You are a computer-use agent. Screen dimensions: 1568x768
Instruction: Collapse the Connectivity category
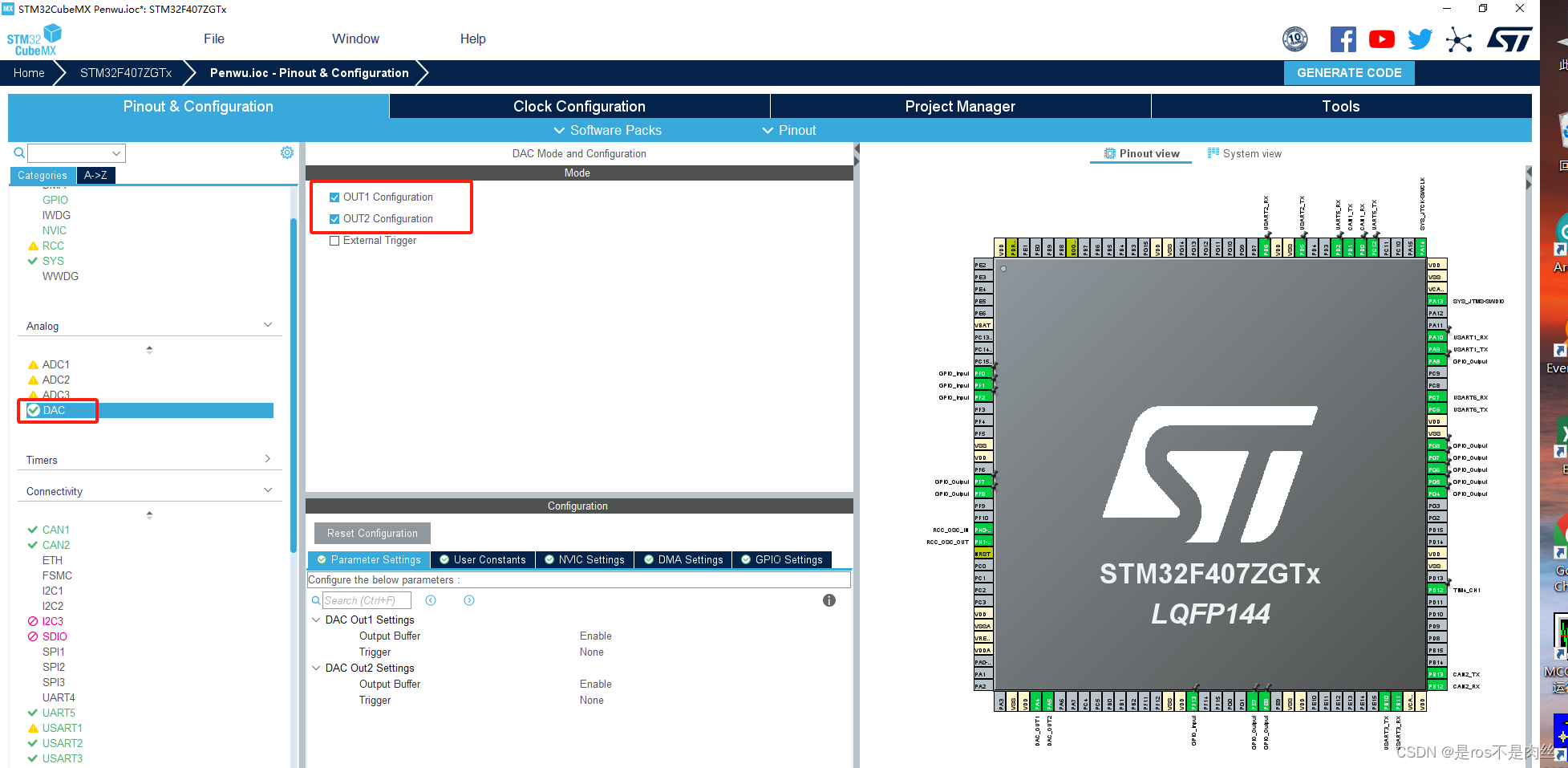click(x=268, y=490)
